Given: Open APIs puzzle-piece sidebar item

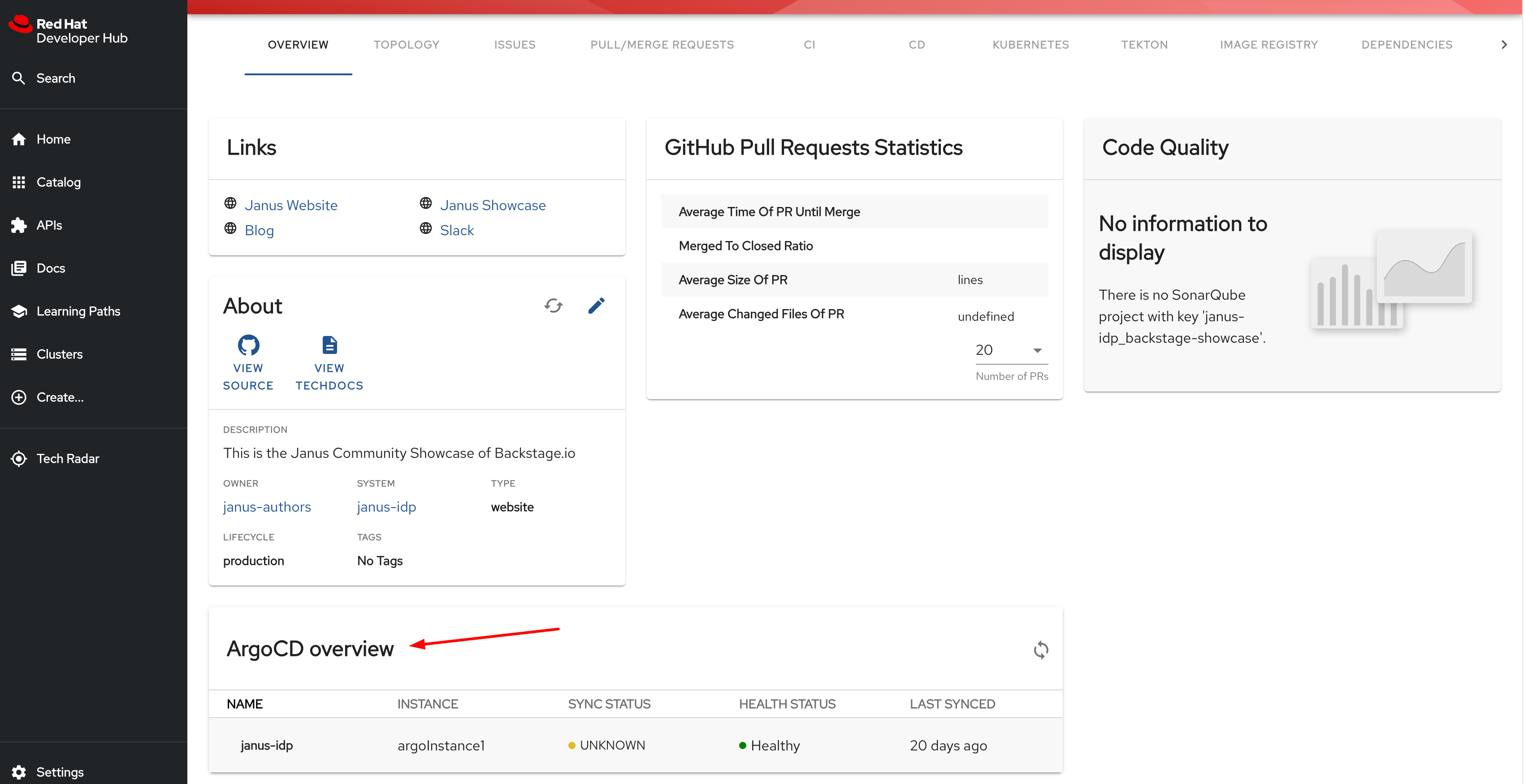Looking at the screenshot, I should point(48,225).
